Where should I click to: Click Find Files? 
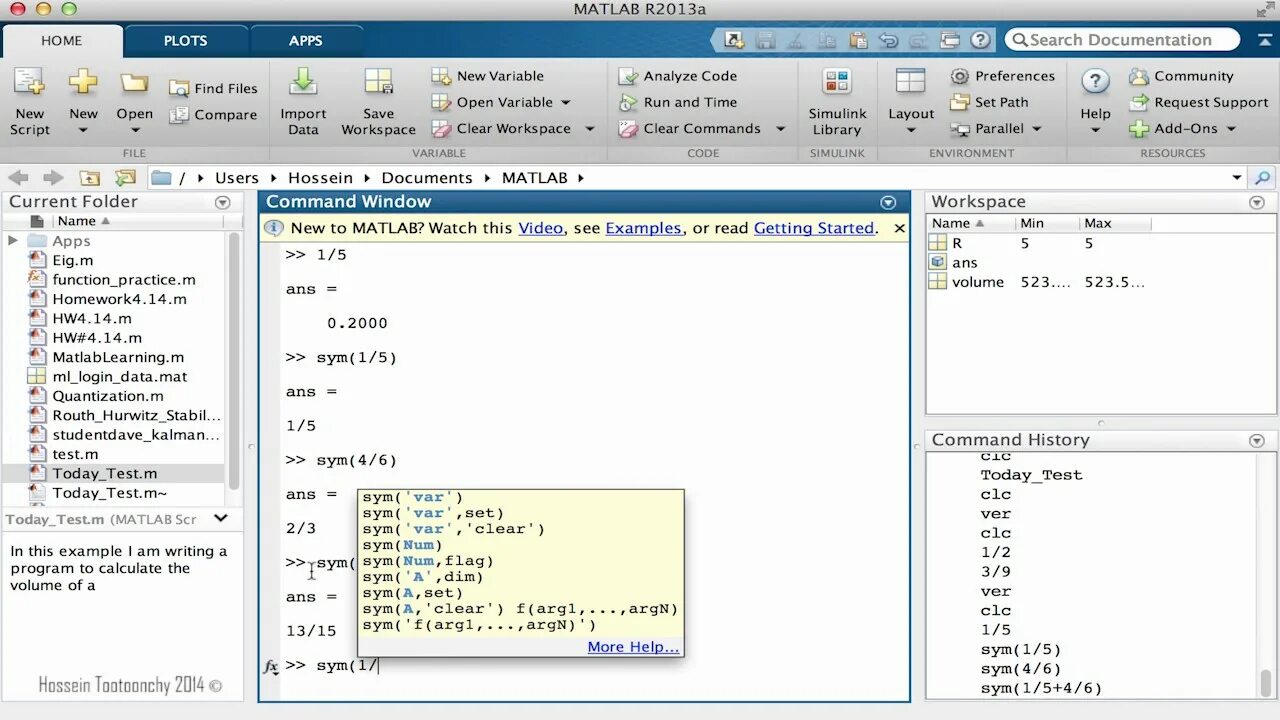(214, 88)
